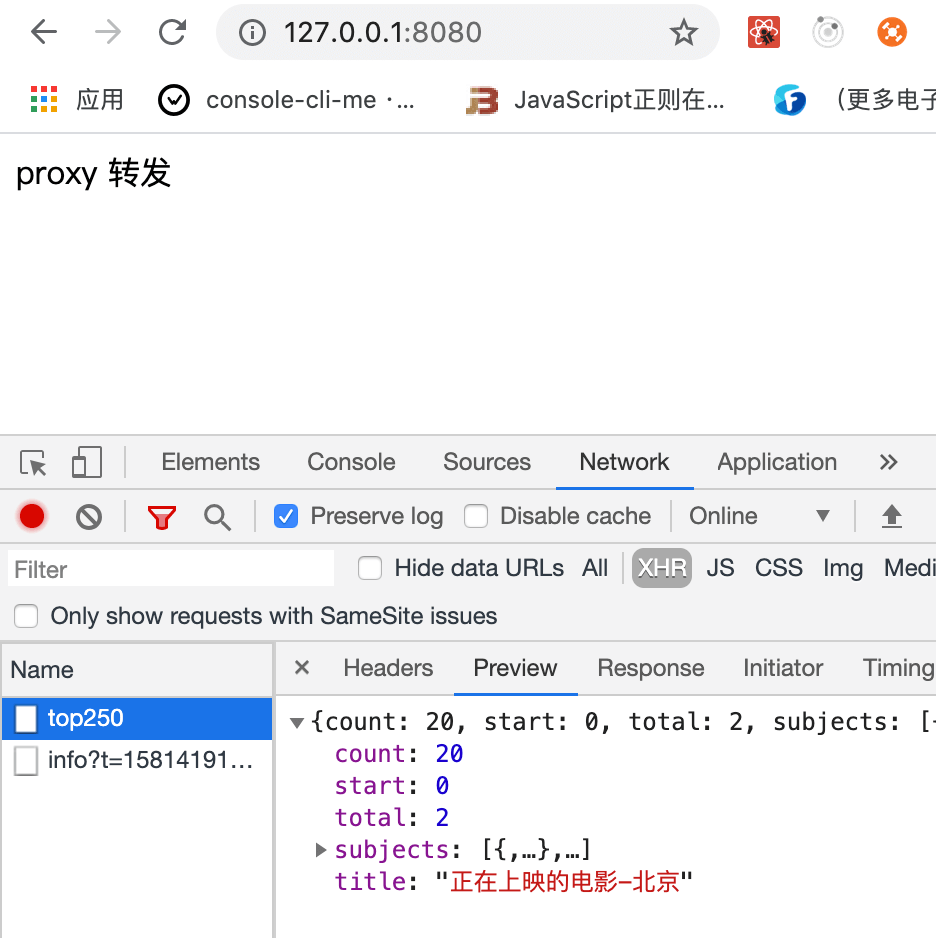Open the Response tab
The width and height of the screenshot is (936, 938).
(650, 668)
